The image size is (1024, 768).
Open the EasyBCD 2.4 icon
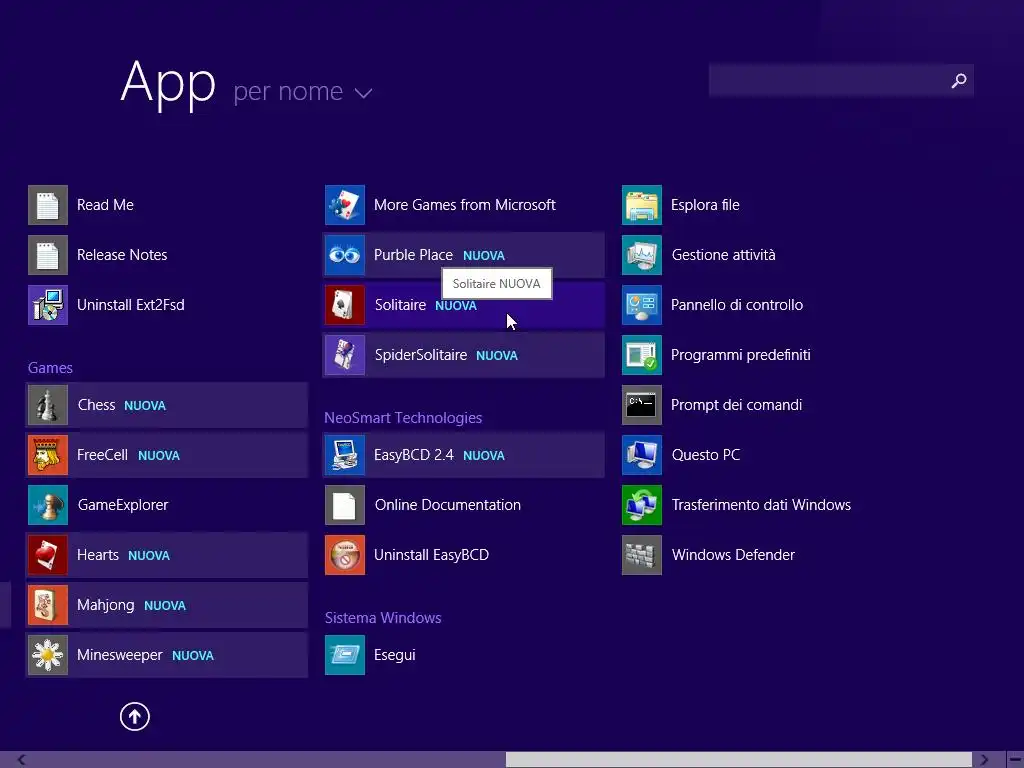(x=345, y=455)
